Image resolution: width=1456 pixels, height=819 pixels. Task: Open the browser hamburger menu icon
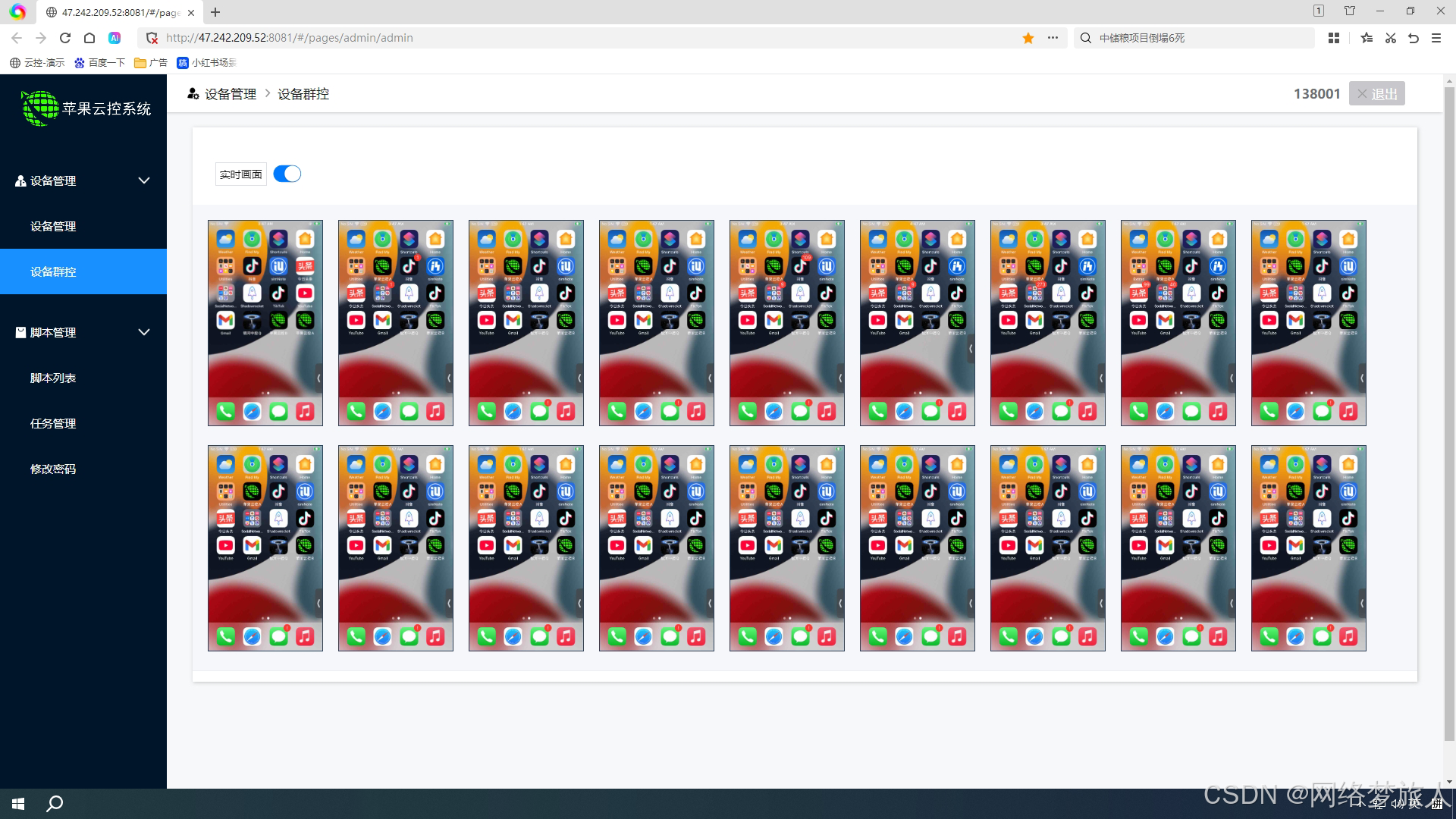[1436, 38]
